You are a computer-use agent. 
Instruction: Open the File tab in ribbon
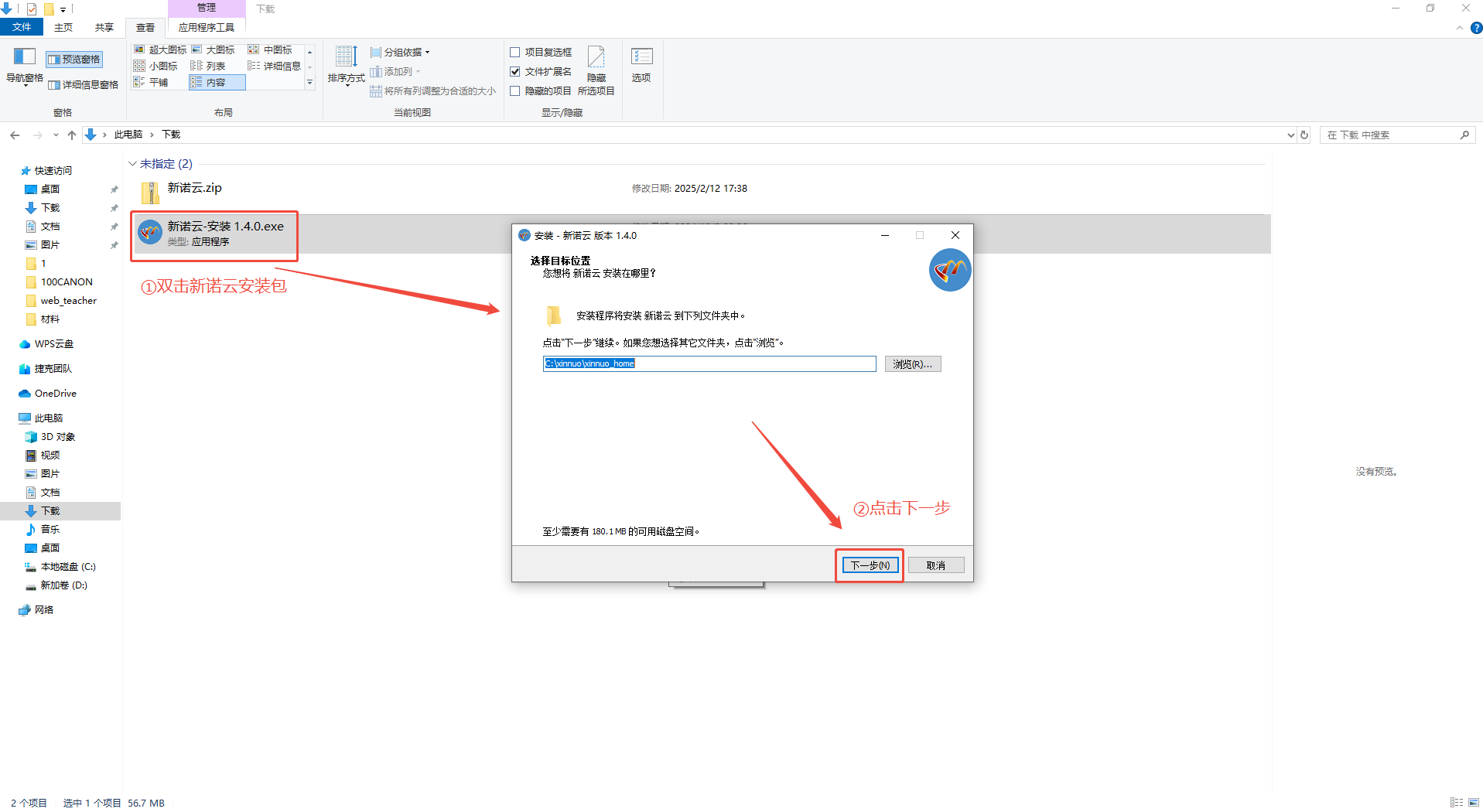point(22,27)
